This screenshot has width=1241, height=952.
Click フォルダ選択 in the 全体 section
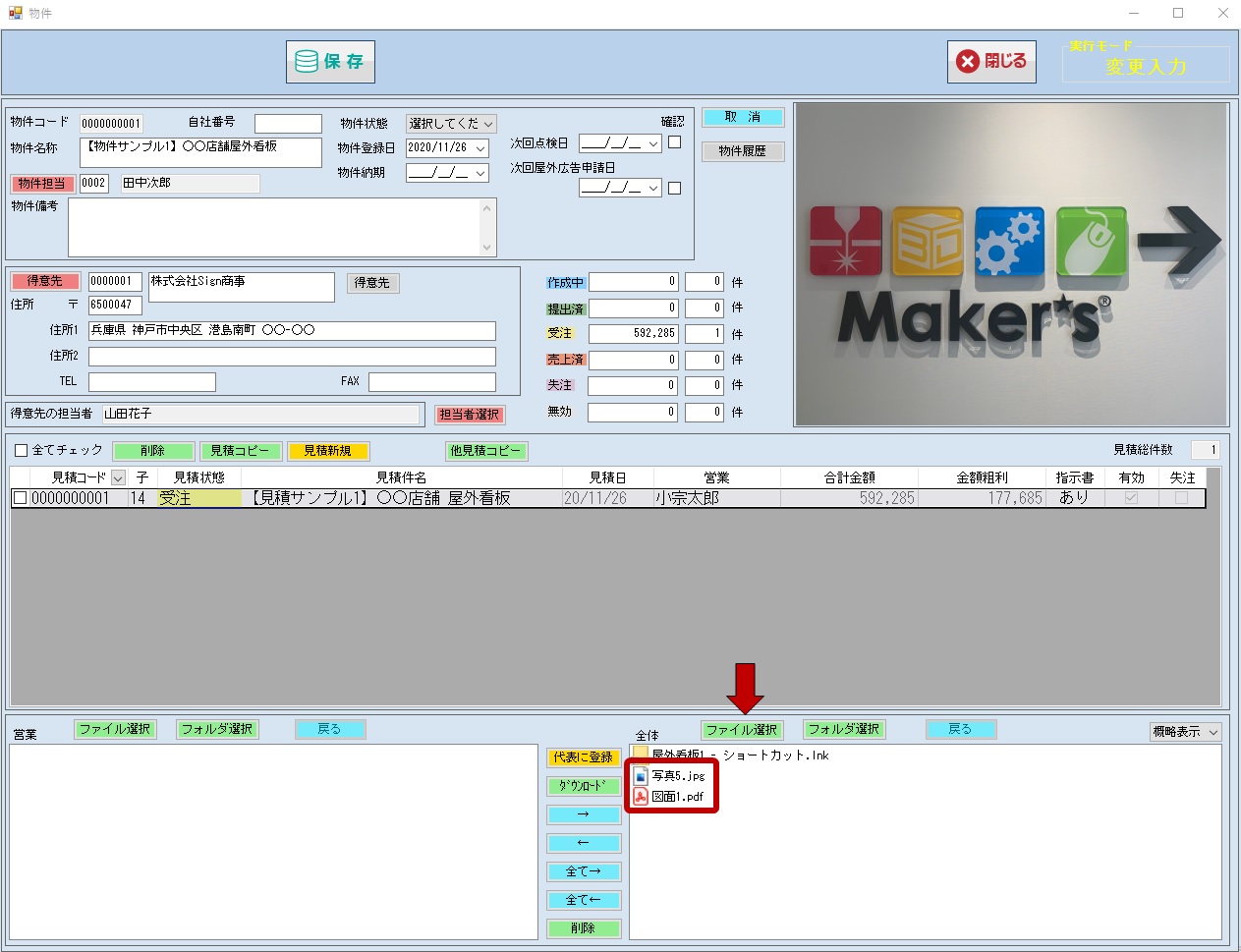pyautogui.click(x=844, y=729)
